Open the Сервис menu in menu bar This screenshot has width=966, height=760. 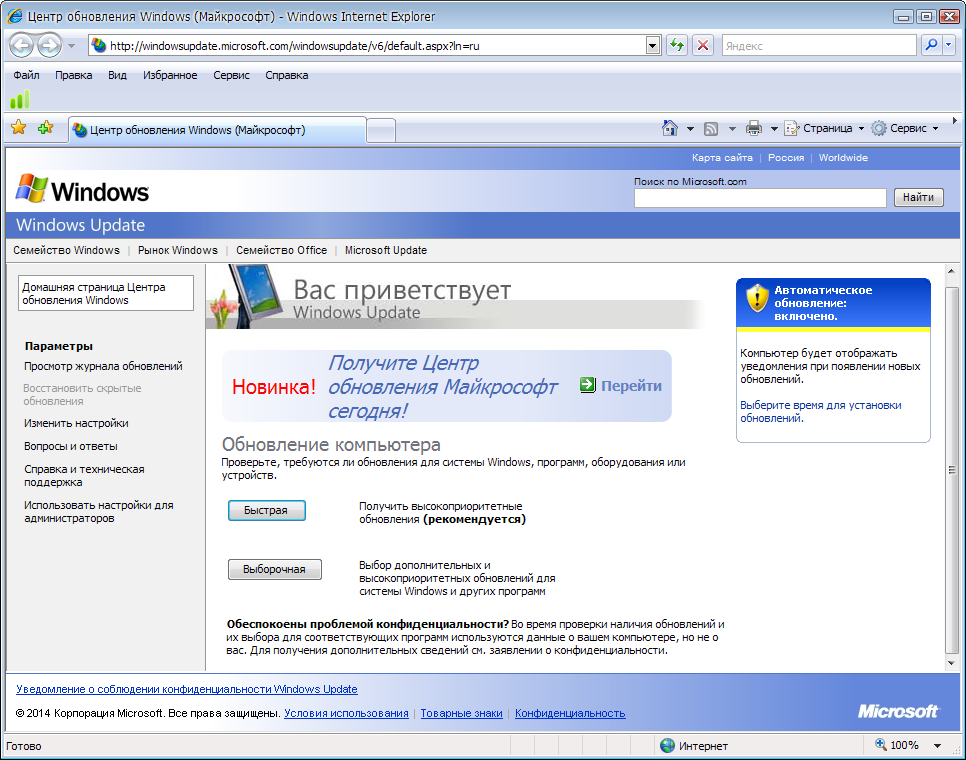[231, 75]
